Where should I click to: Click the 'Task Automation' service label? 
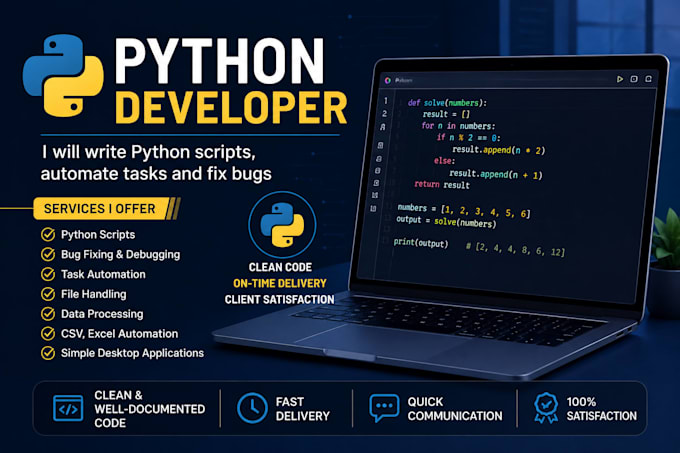[x=103, y=274]
